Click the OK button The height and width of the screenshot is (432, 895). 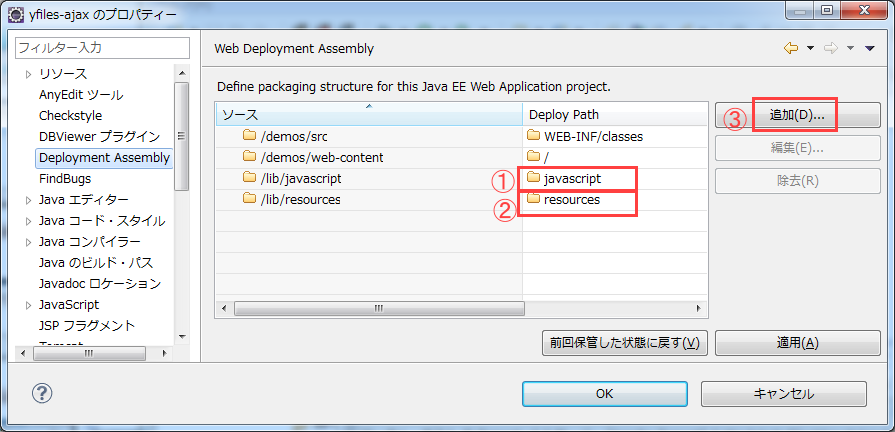tap(604, 393)
